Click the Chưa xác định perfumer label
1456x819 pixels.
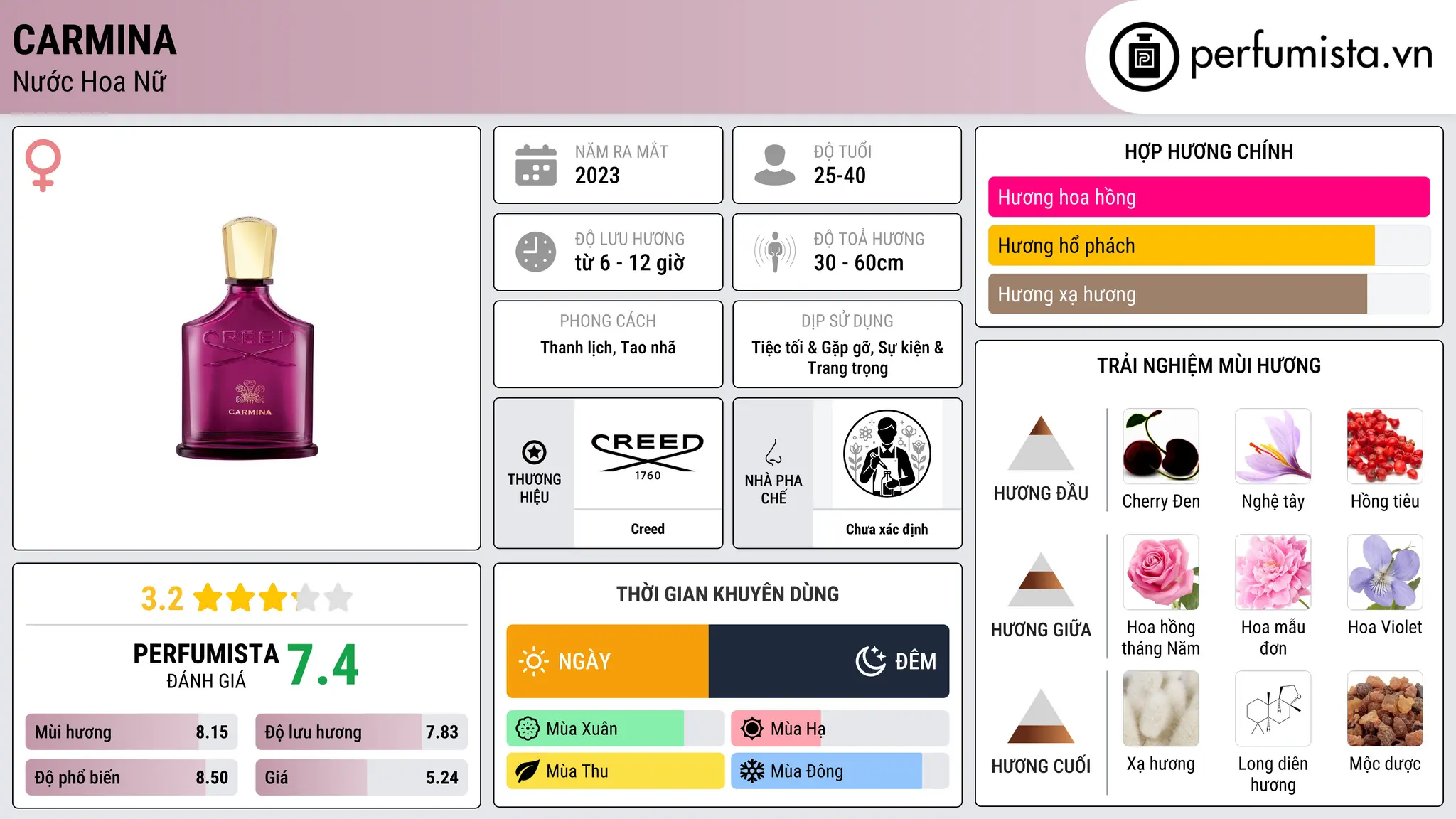[x=887, y=530]
